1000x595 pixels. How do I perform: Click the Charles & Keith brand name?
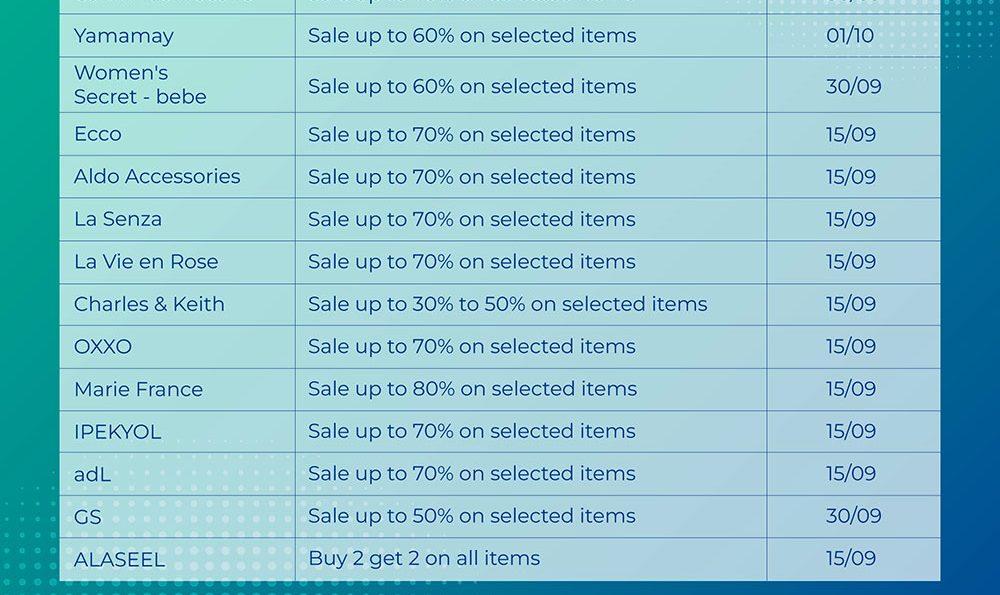tap(149, 304)
